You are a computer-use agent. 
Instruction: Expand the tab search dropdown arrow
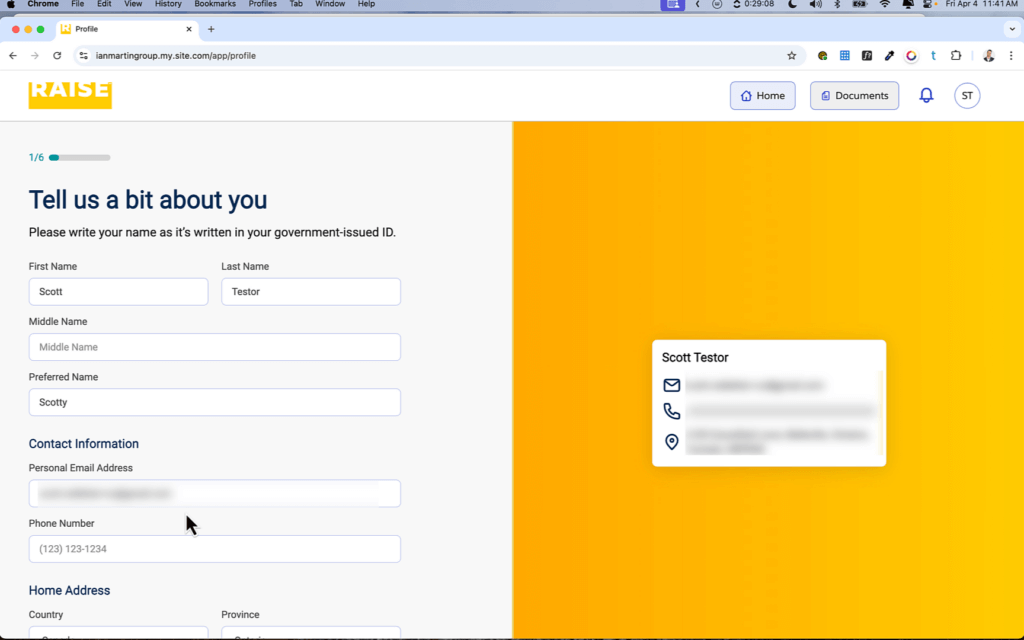[1011, 29]
